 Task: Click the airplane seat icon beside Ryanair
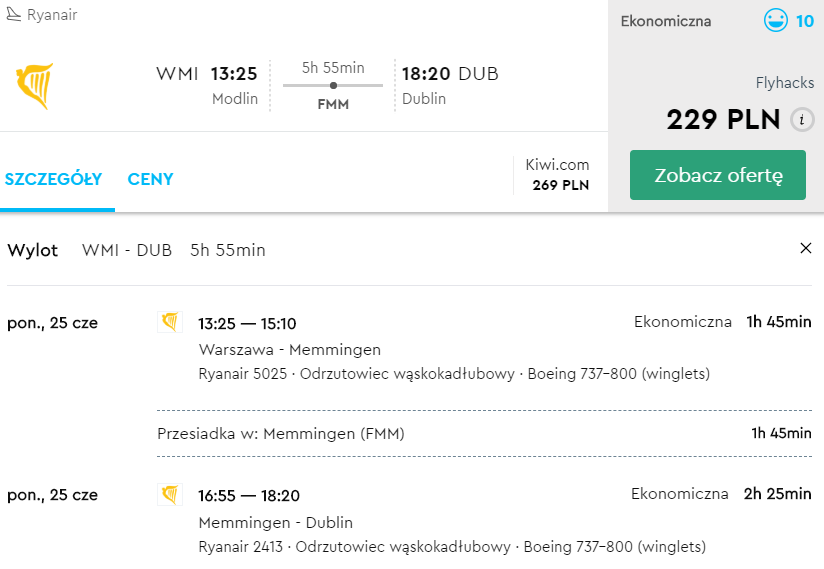(x=14, y=14)
